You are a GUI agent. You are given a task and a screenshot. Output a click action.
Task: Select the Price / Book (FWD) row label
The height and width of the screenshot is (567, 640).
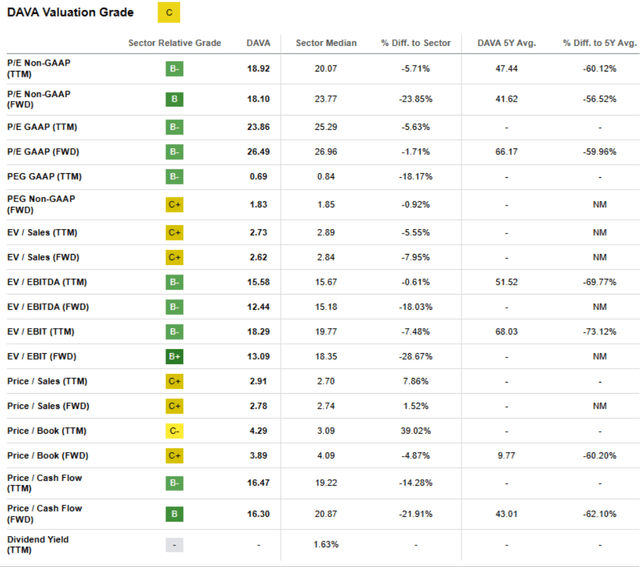[48, 456]
